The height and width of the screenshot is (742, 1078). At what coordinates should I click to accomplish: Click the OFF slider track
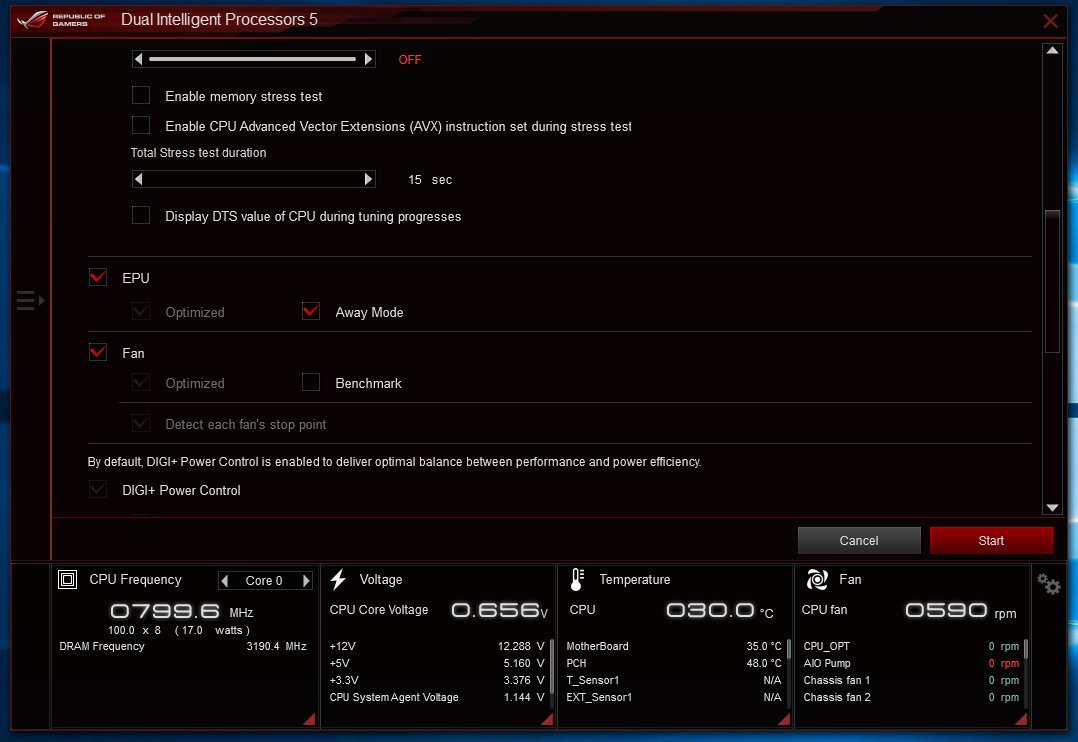click(x=253, y=59)
